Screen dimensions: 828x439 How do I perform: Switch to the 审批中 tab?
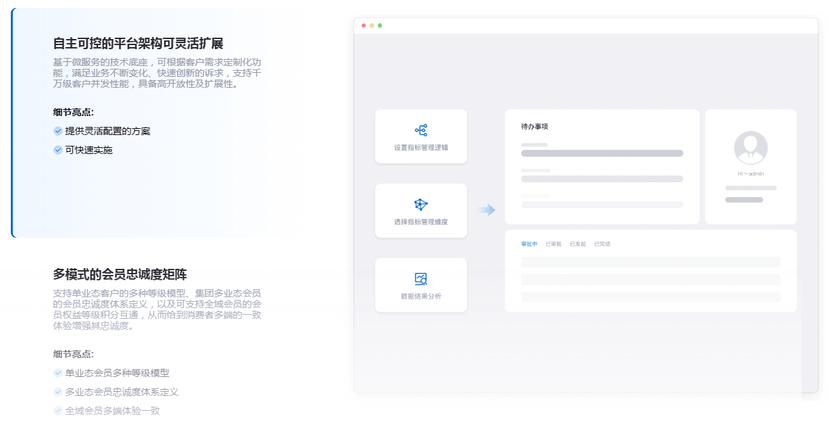point(529,244)
